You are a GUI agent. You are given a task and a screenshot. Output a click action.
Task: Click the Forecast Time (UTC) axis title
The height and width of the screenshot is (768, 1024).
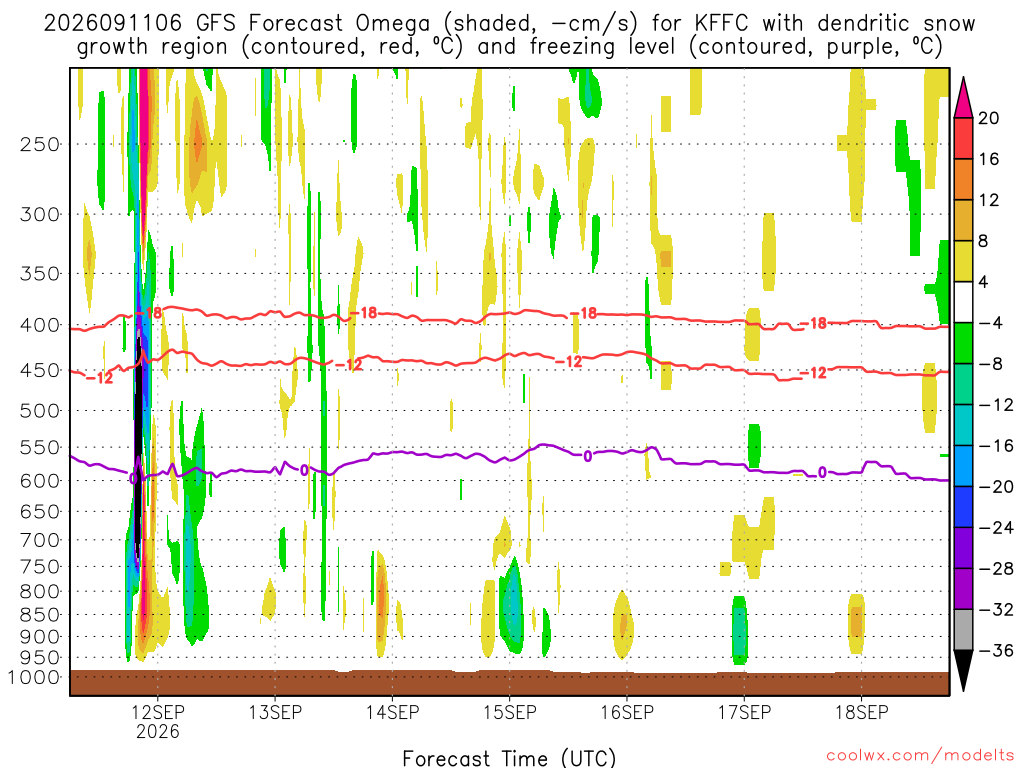point(509,758)
